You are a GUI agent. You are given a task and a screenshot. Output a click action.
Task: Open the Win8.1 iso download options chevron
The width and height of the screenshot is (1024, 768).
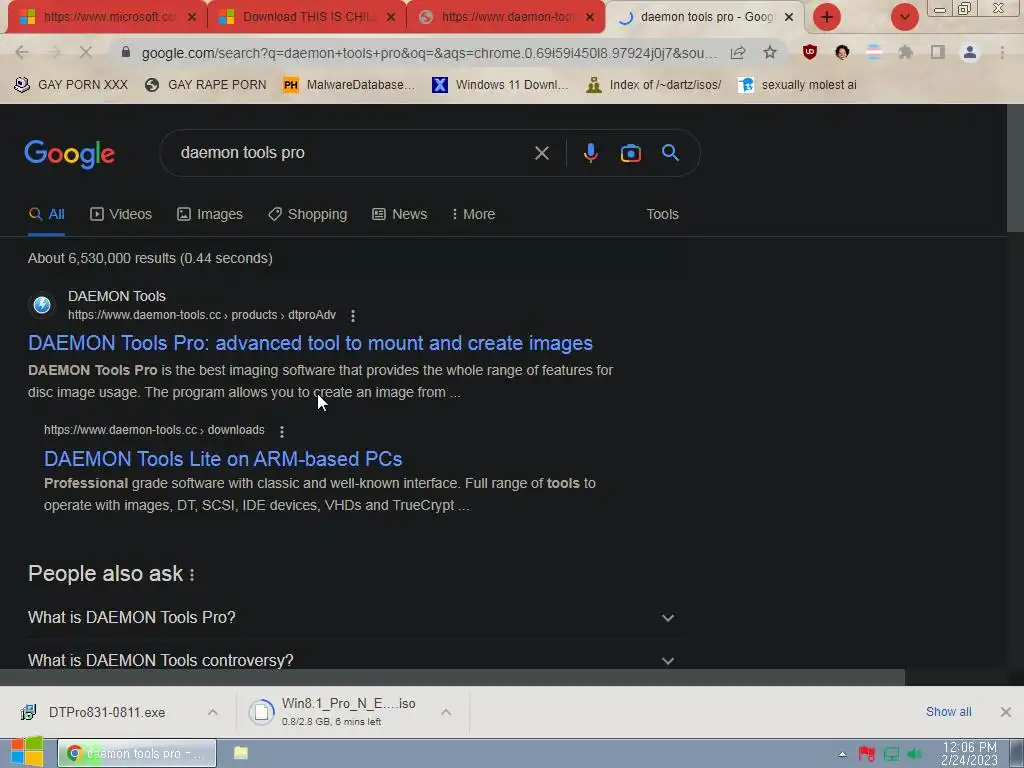click(446, 712)
